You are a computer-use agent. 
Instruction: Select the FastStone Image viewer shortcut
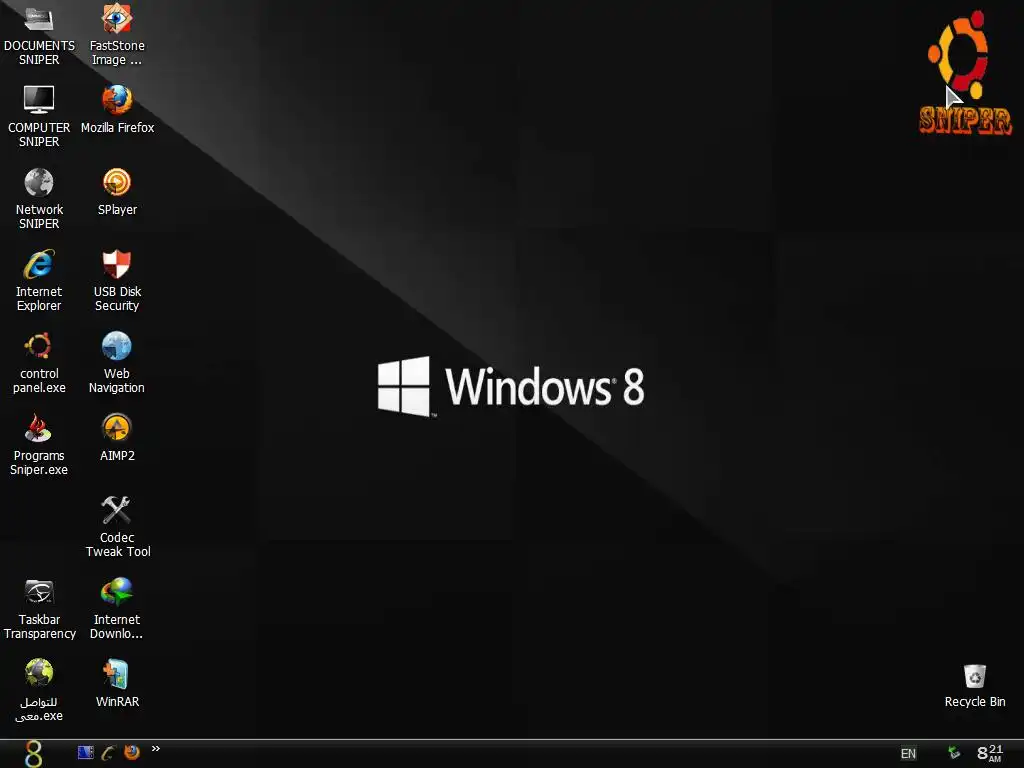pos(117,34)
